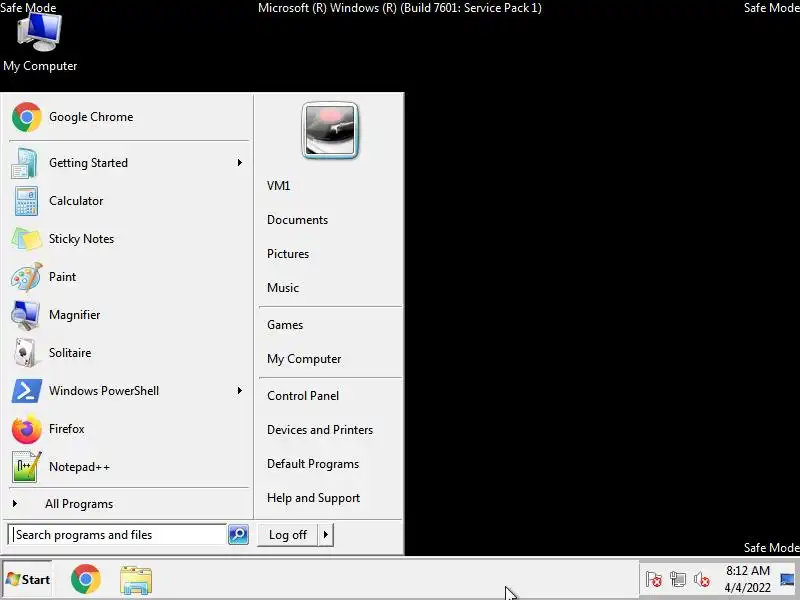The height and width of the screenshot is (600, 800).
Task: Open the Sticky Notes icon
Action: (27, 239)
